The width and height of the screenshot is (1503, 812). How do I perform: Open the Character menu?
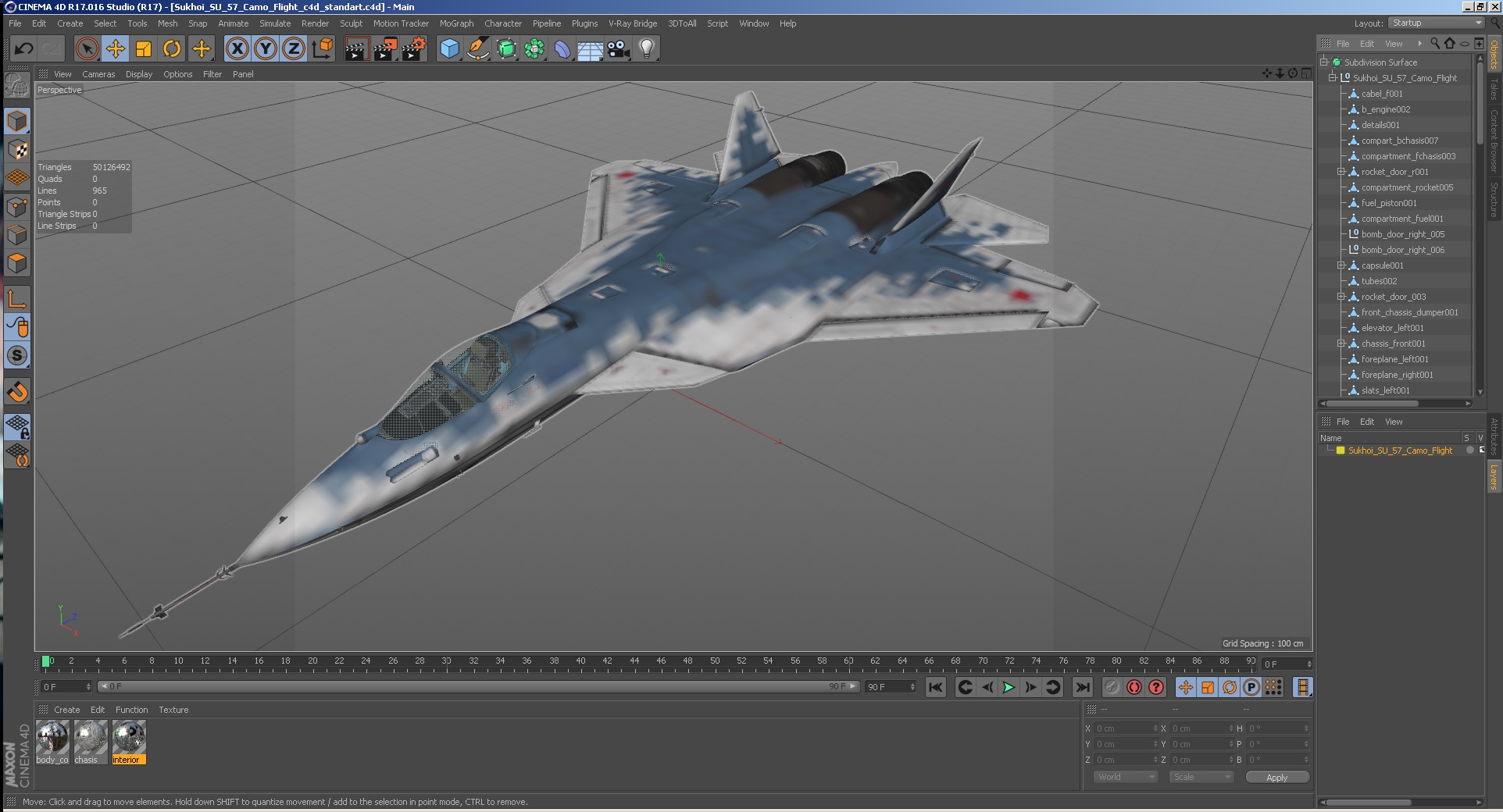pyautogui.click(x=503, y=23)
